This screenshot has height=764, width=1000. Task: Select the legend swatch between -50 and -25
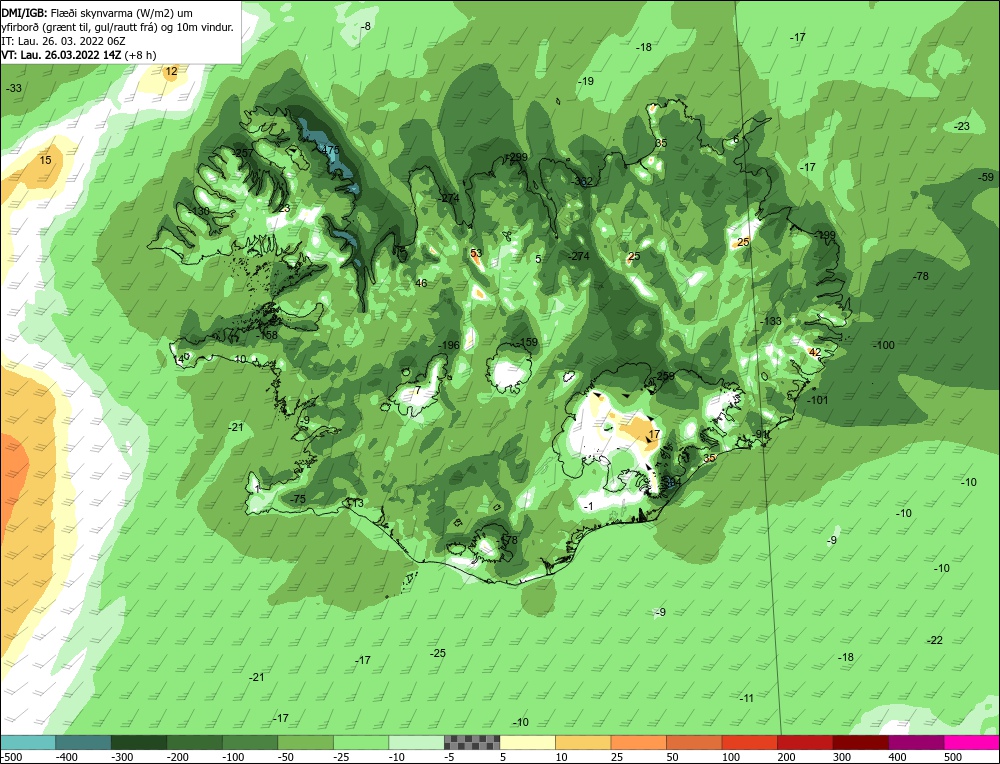click(305, 742)
